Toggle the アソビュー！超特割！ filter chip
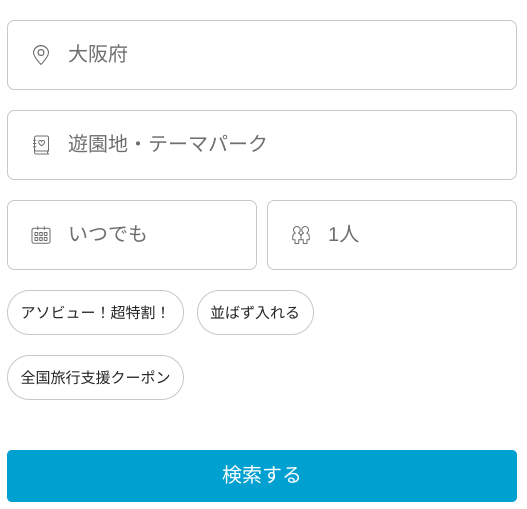Image resolution: width=527 pixels, height=509 pixels. 95,313
